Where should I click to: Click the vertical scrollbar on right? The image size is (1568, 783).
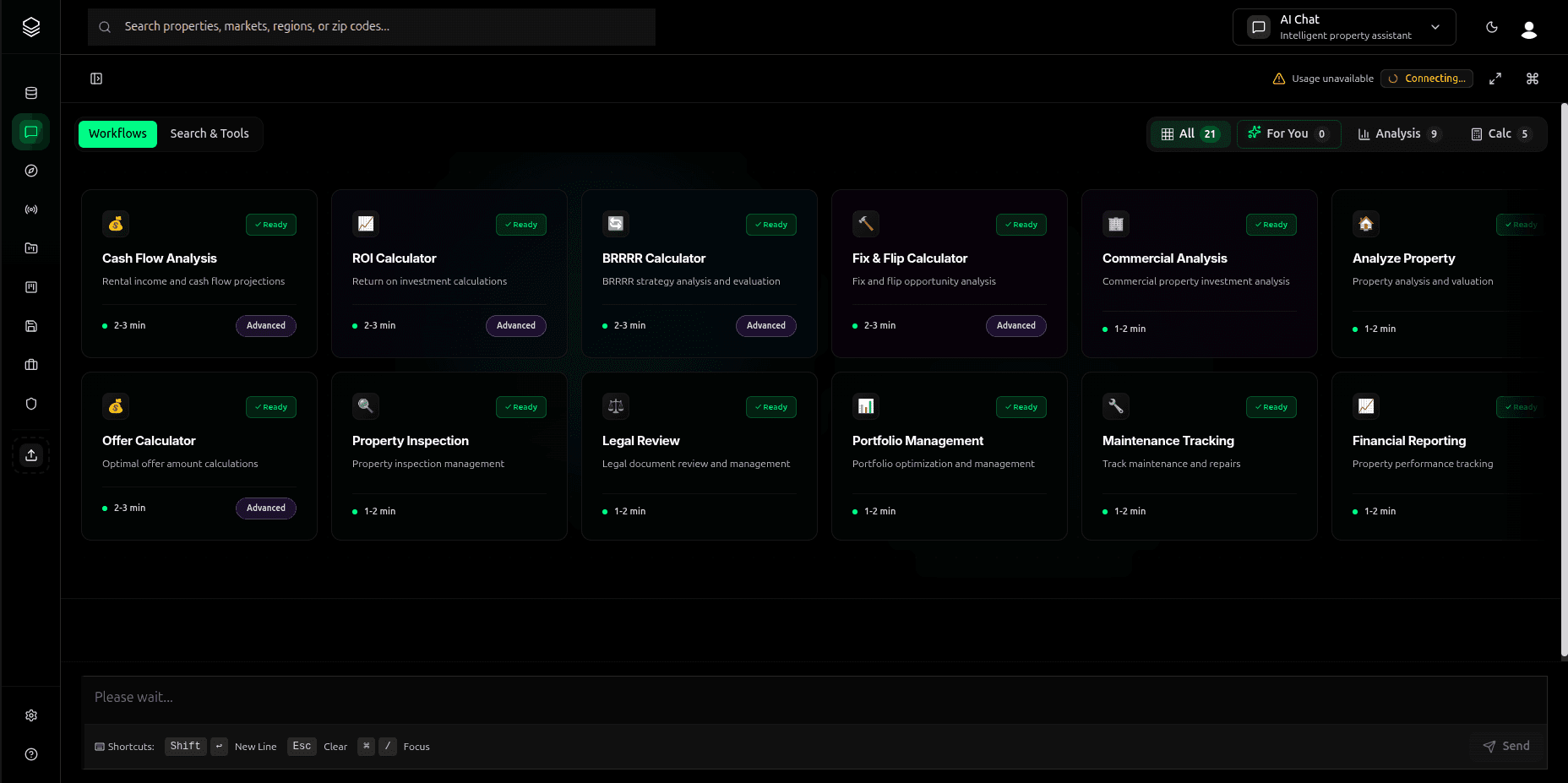[1563, 380]
